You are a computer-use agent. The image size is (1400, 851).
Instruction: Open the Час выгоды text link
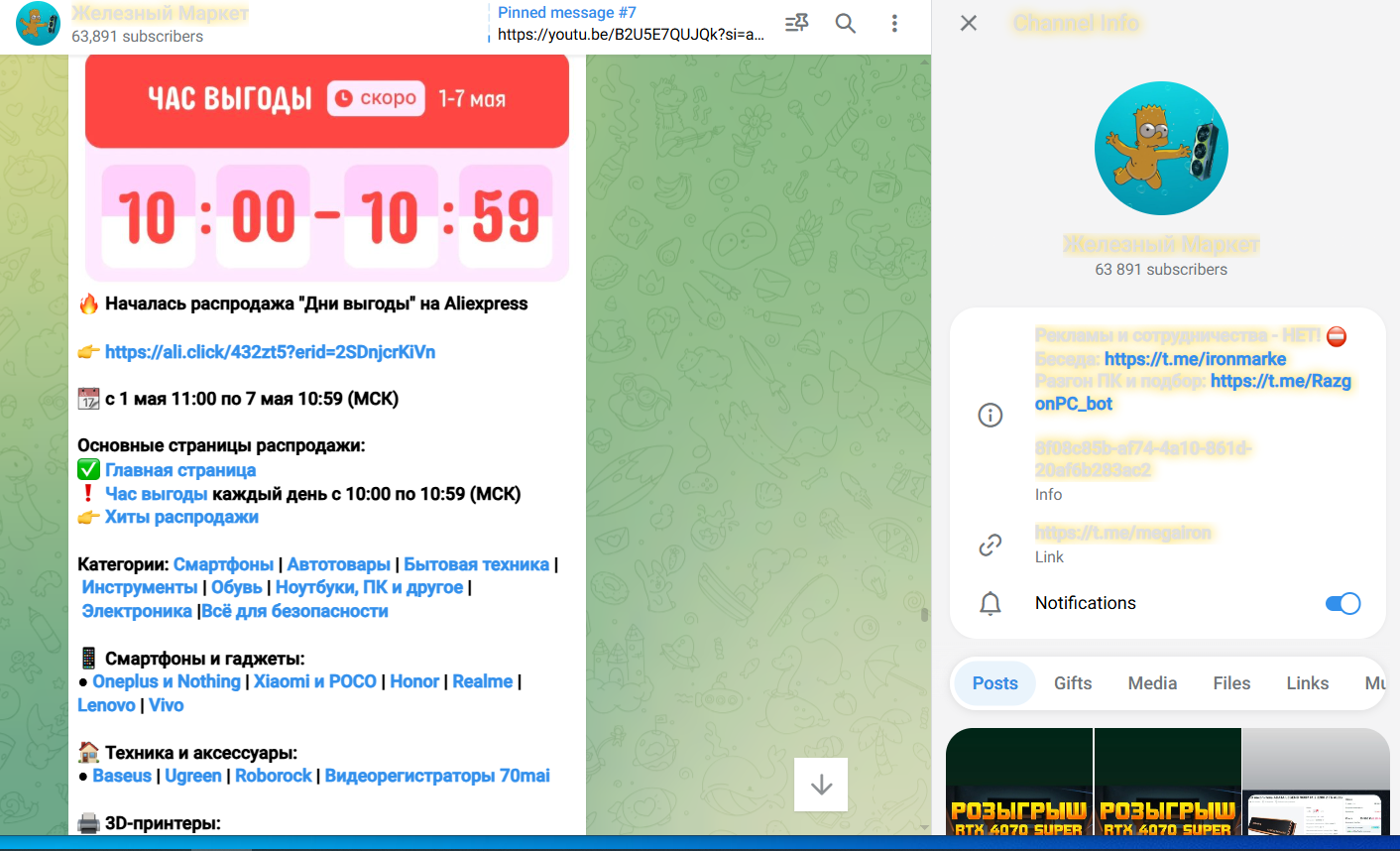point(157,494)
